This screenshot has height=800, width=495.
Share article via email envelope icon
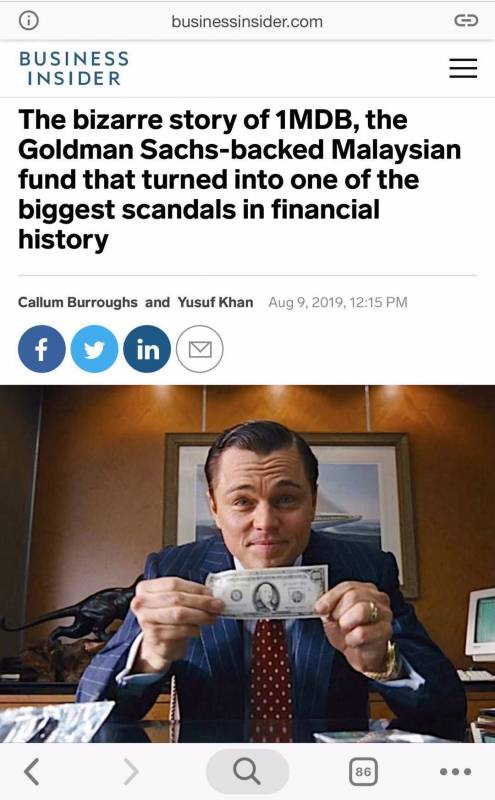point(200,349)
